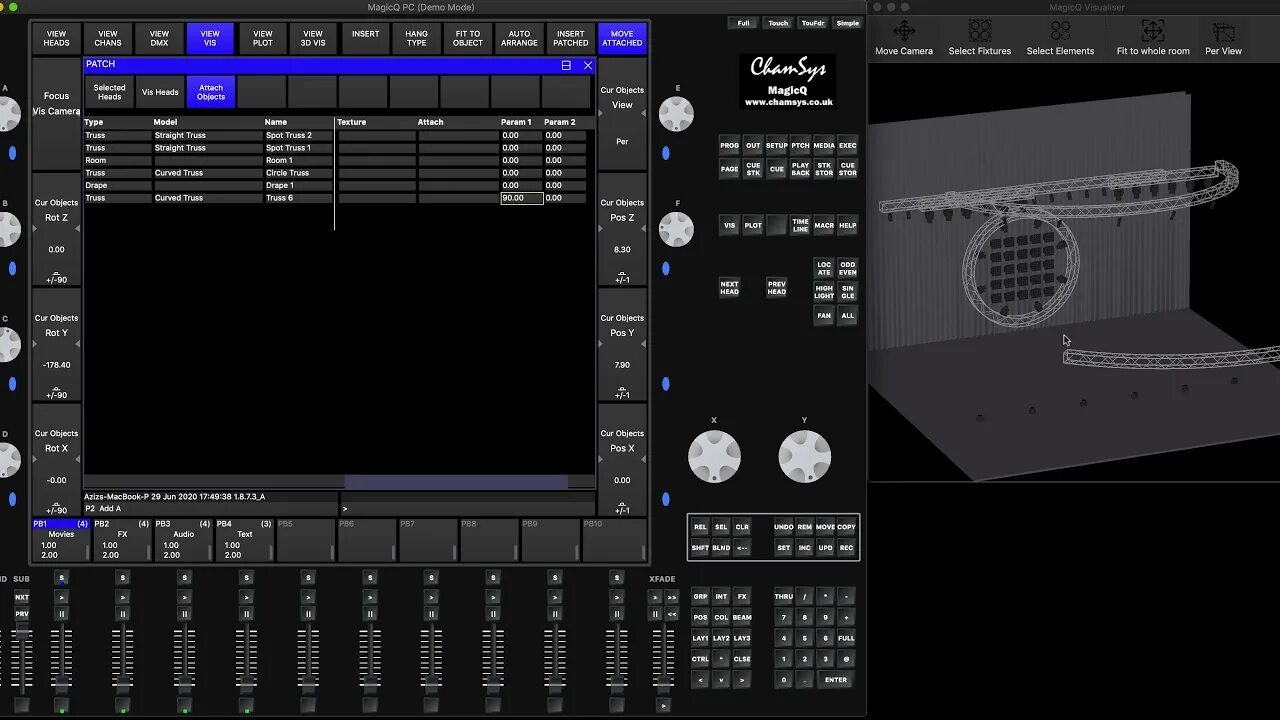
Task: Click the PREV HEAD key
Action: tap(777, 288)
